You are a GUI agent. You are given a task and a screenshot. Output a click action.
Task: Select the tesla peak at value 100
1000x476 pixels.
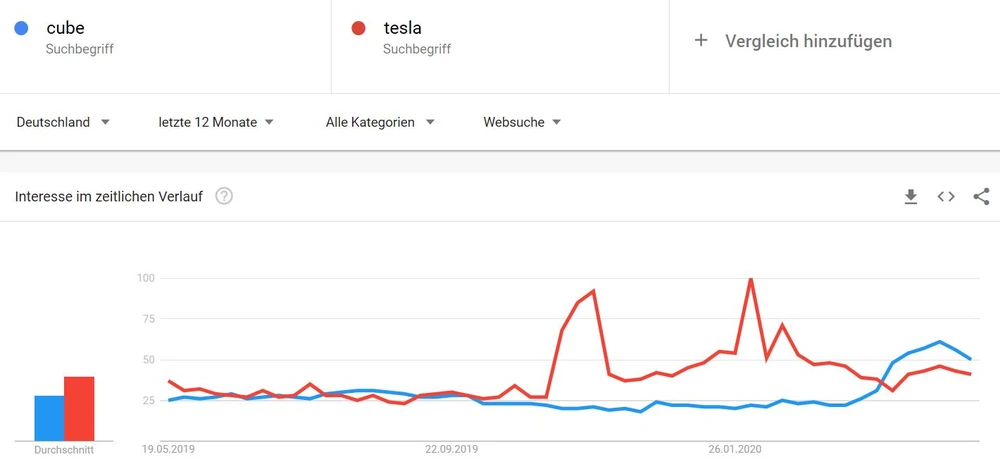(x=750, y=279)
